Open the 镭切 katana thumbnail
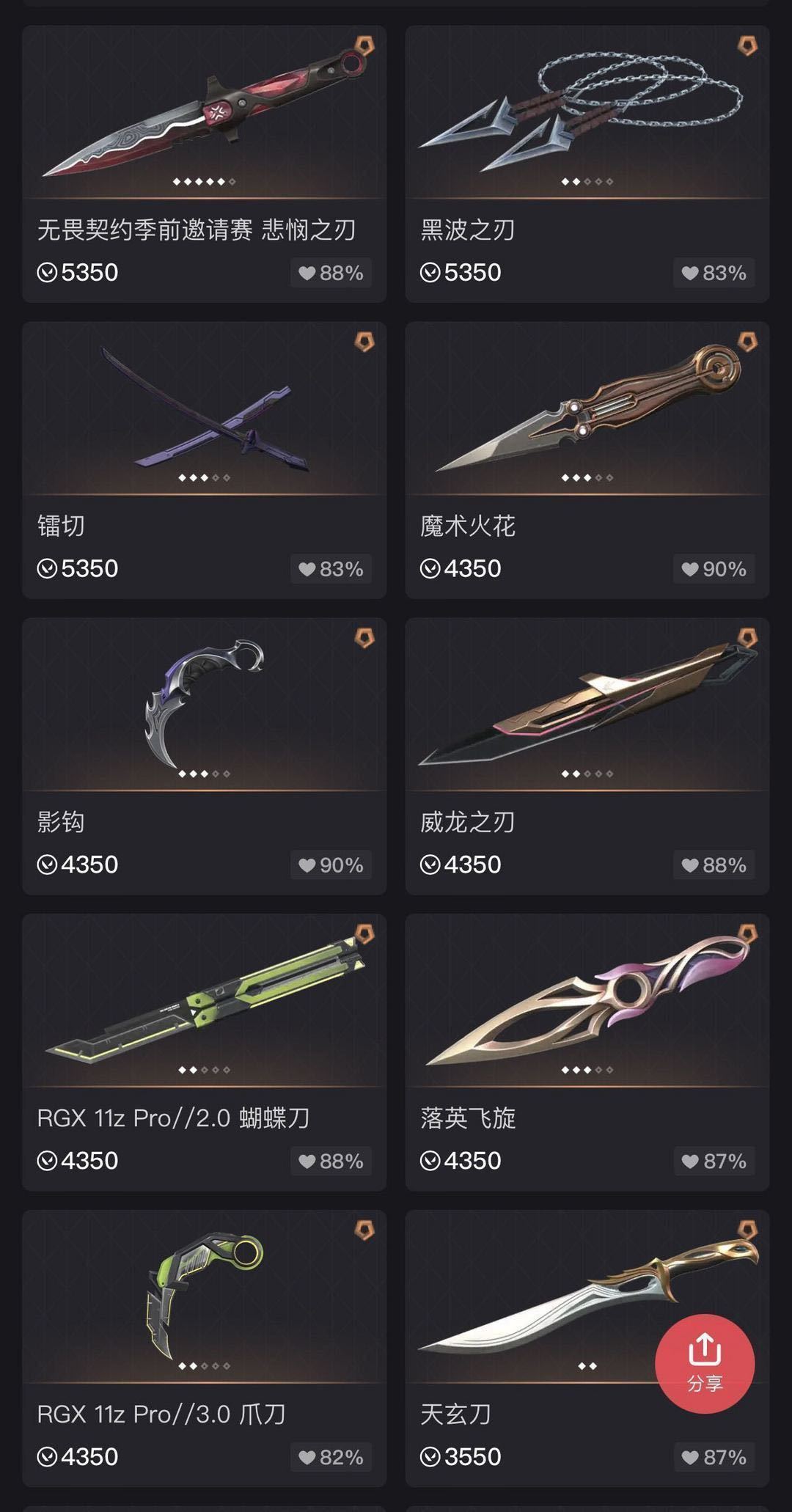The height and width of the screenshot is (1512, 792). [x=204, y=408]
